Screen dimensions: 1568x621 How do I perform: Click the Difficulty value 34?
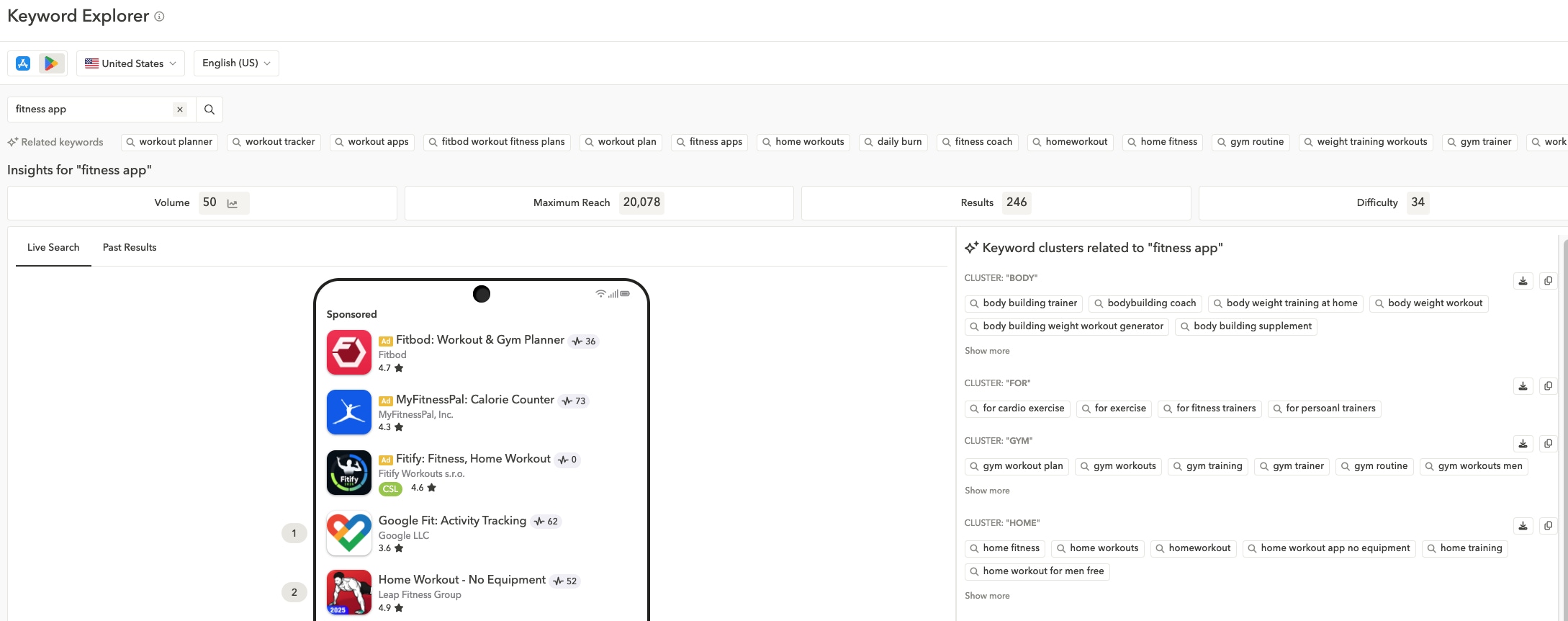pos(1418,202)
